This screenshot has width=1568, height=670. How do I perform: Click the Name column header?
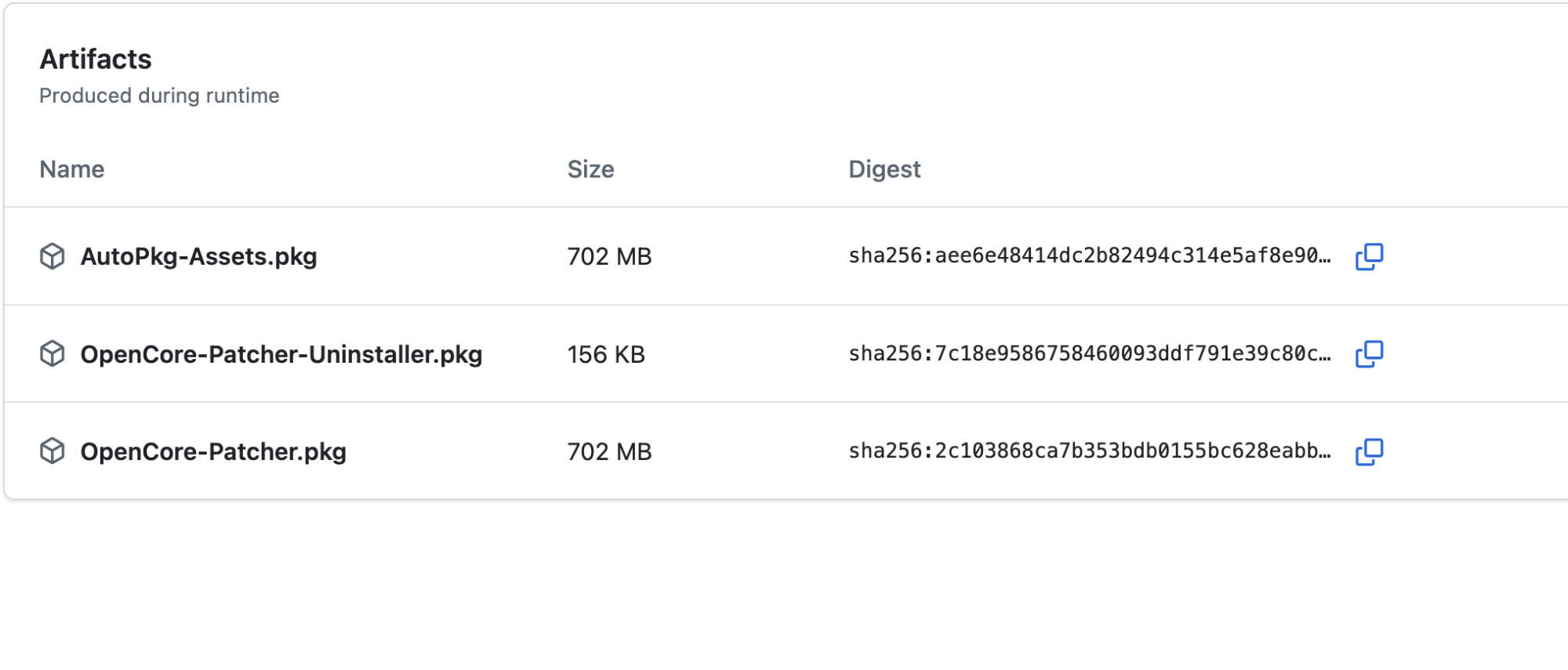tap(72, 169)
